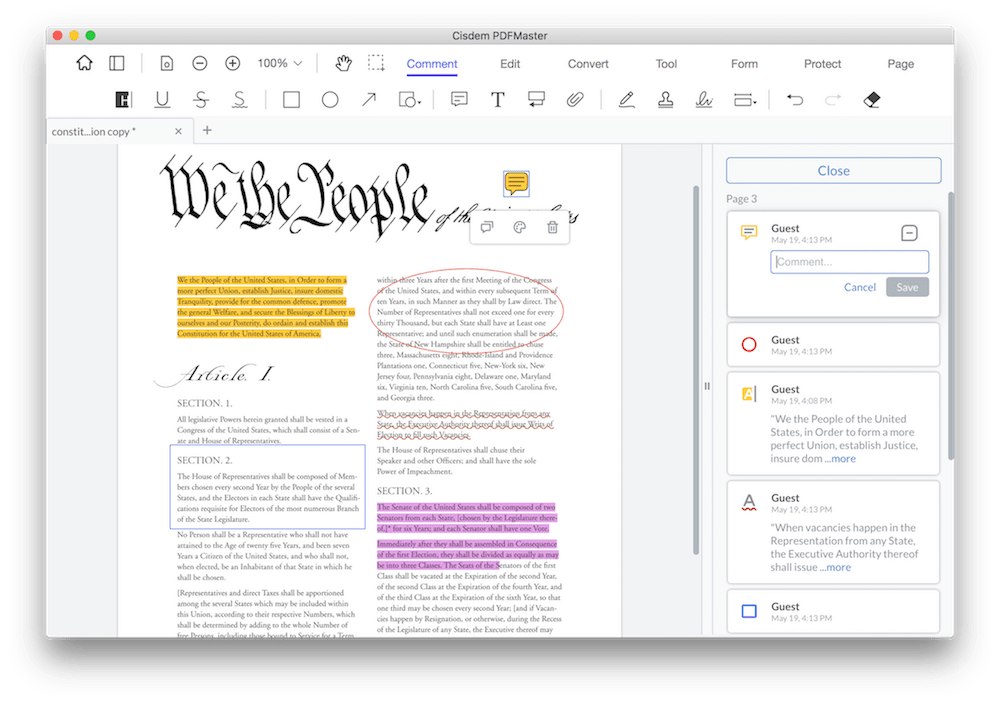Click the 'SECTION. 3.' heading
1000x703 pixels.
click(x=404, y=491)
